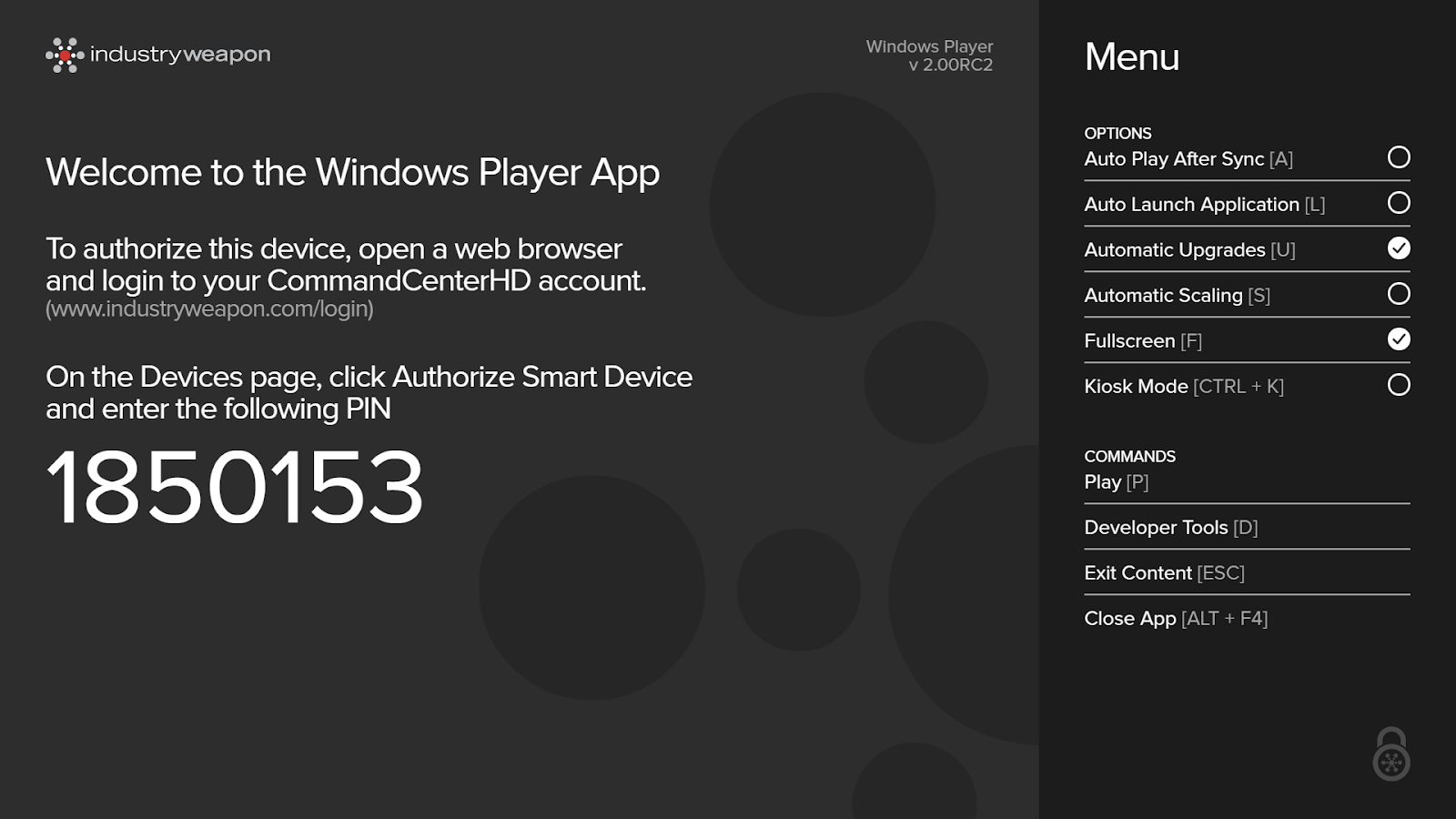1456x819 pixels.
Task: Enable Auto Play After Sync toggle
Action: (1399, 157)
